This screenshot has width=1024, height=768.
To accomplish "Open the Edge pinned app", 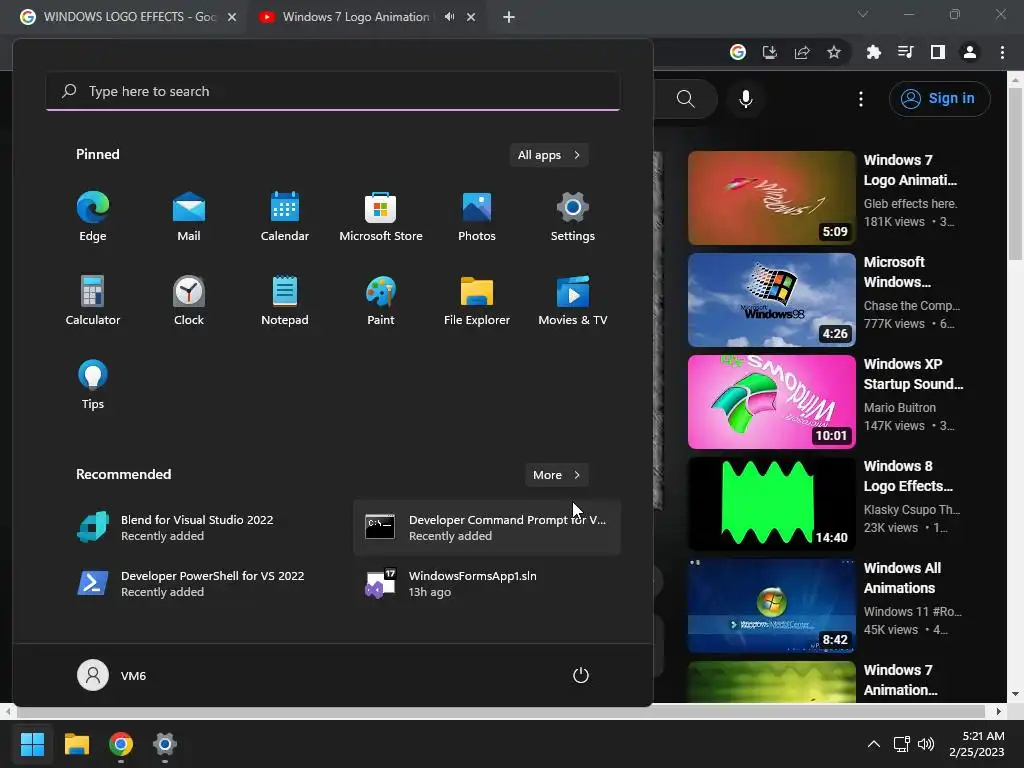I will [93, 217].
